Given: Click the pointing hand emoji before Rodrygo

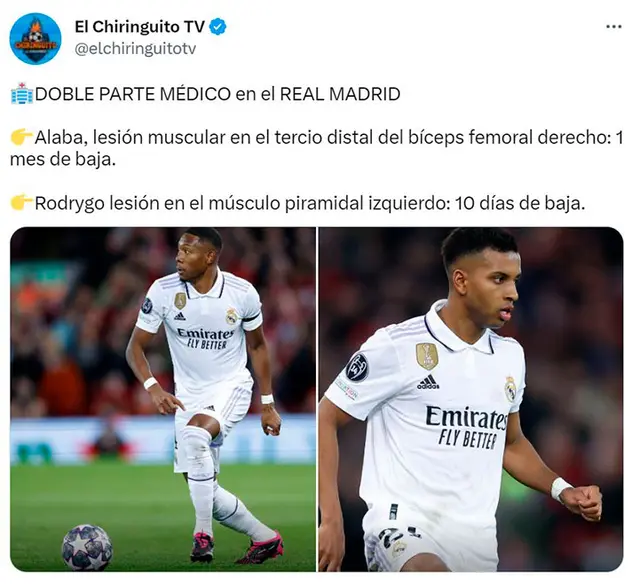Looking at the screenshot, I should pos(22,203).
